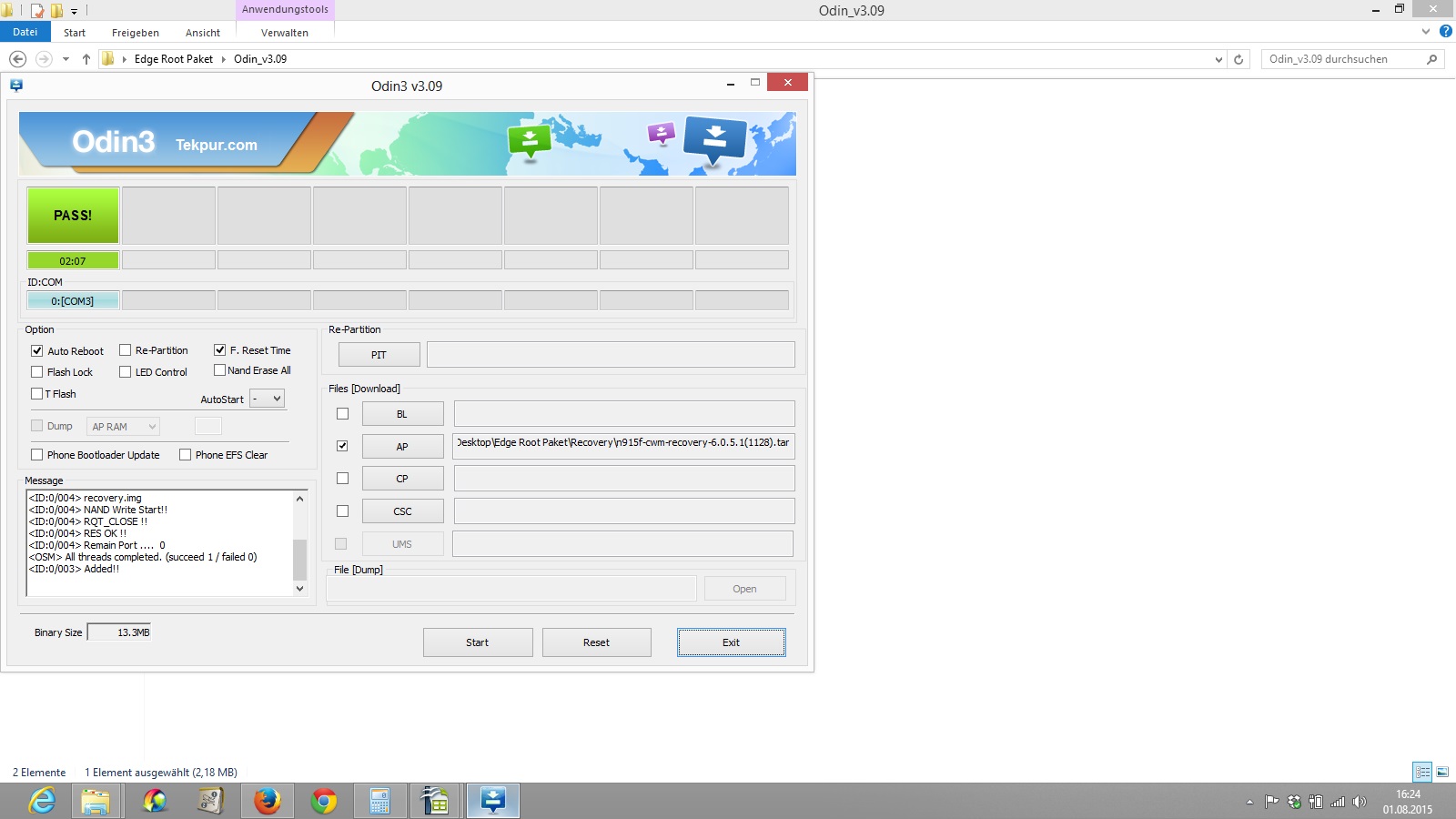1456x819 pixels.
Task: Click the battery power tray icon
Action: tap(1316, 802)
